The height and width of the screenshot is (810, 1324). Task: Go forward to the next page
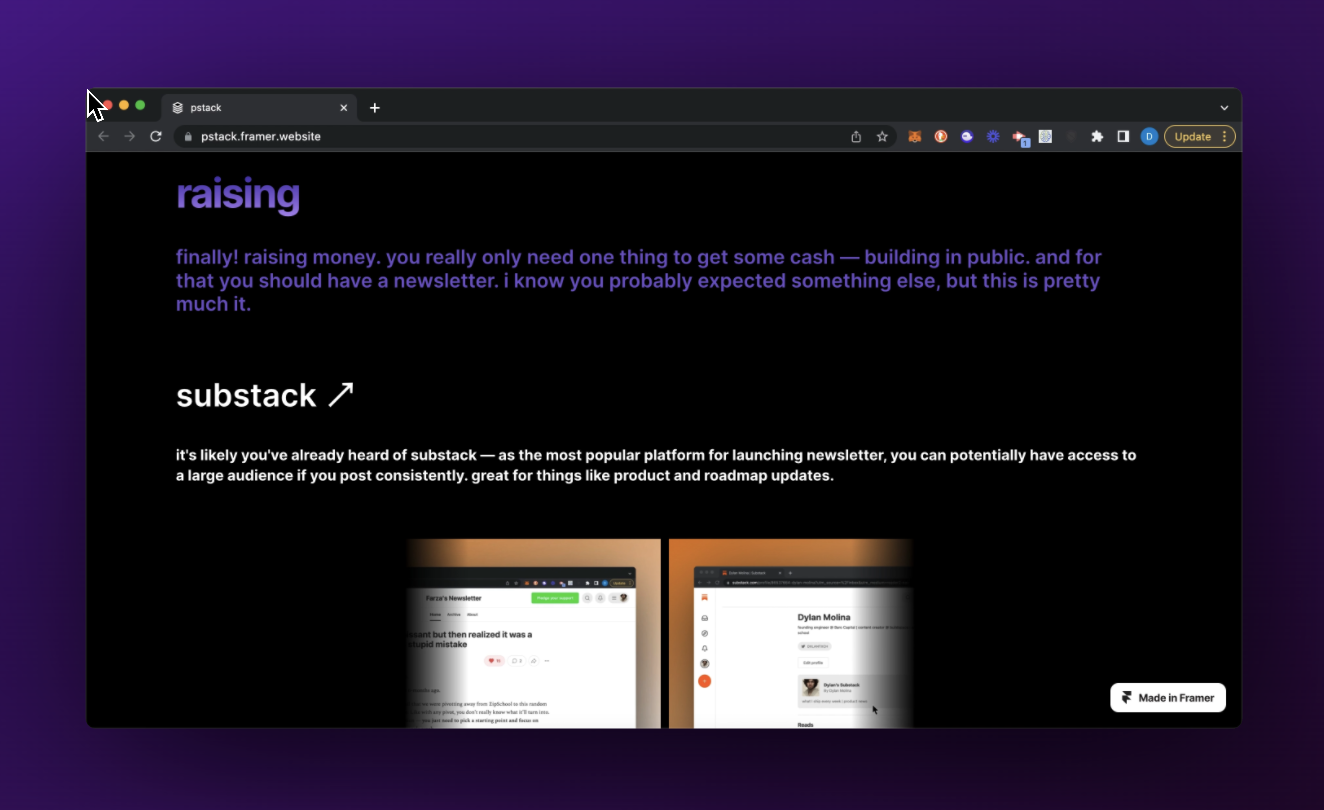(129, 136)
